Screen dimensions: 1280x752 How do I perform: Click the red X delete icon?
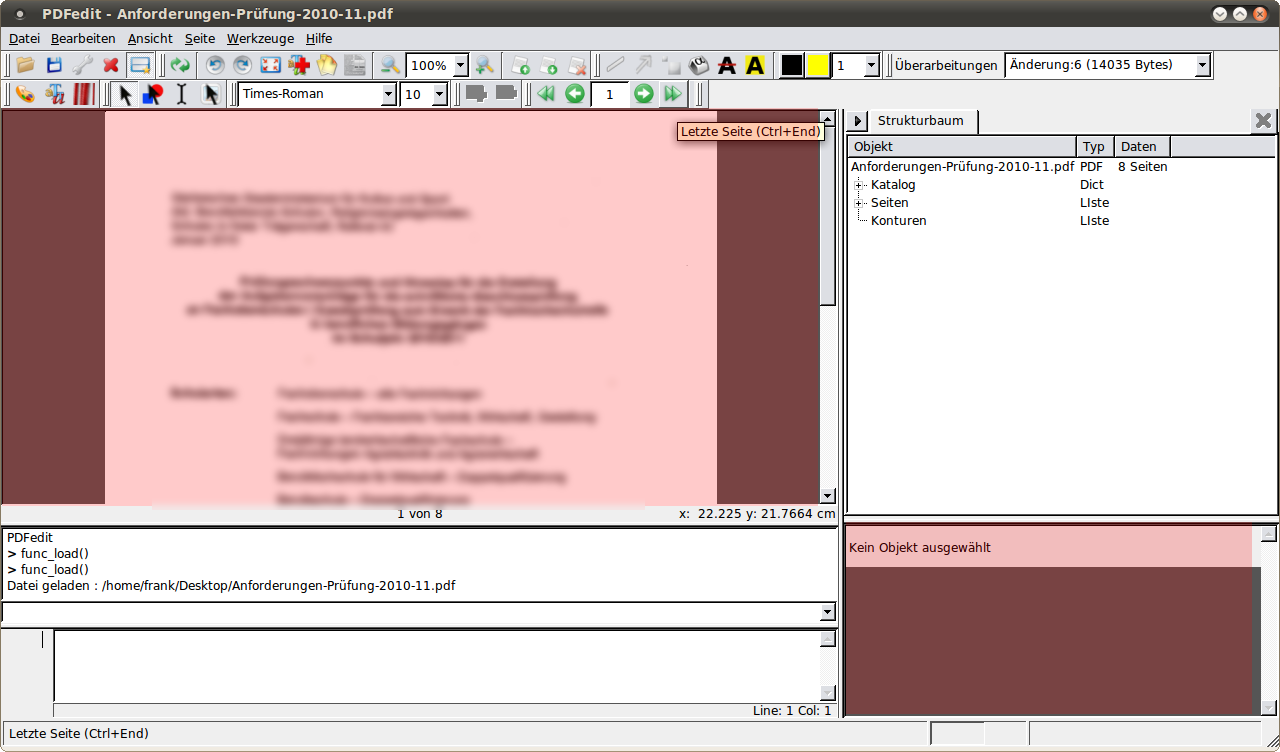111,65
